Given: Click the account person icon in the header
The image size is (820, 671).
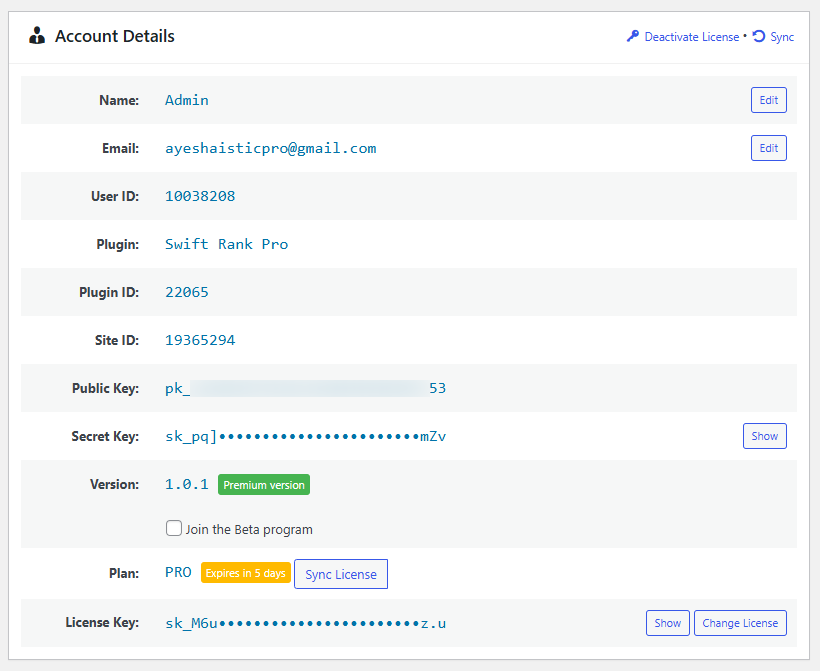Looking at the screenshot, I should coord(37,35).
